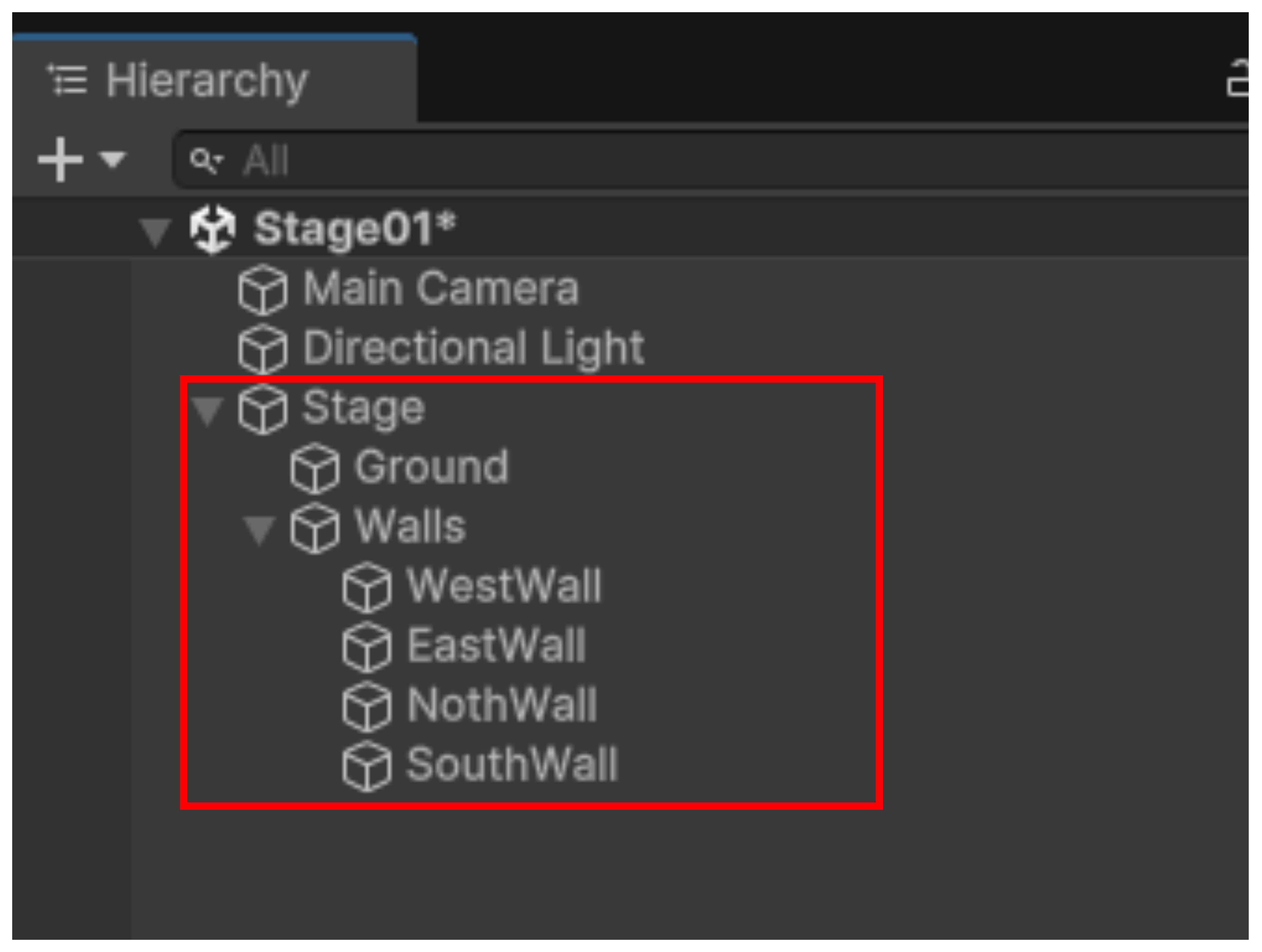Click the Directional Light cube icon
This screenshot has width=1262, height=952.
point(262,349)
